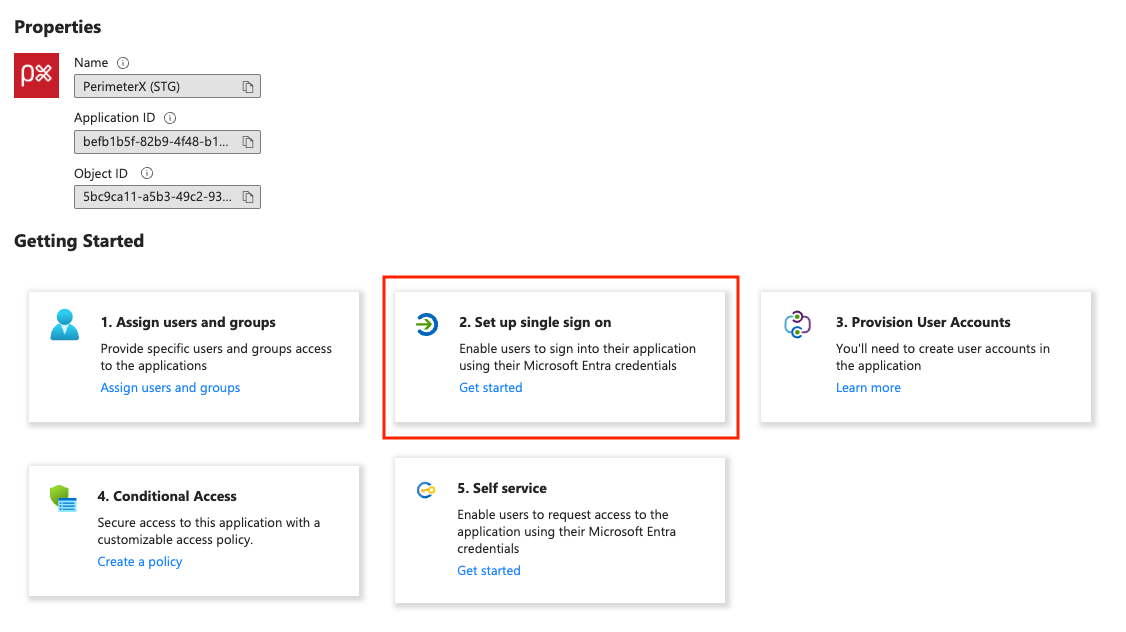Open the Assign users and groups link
This screenshot has height=632, width=1126.
coord(170,388)
